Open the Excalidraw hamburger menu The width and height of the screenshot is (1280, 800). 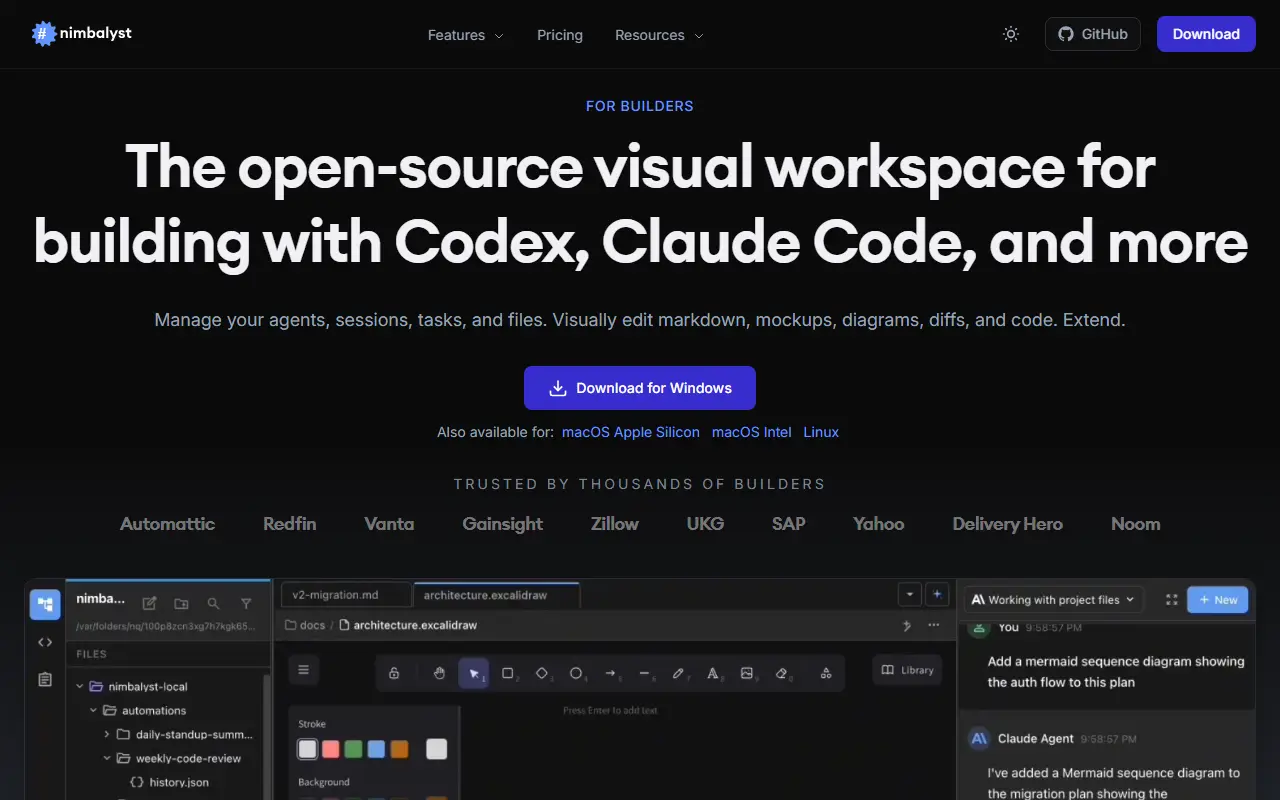304,670
